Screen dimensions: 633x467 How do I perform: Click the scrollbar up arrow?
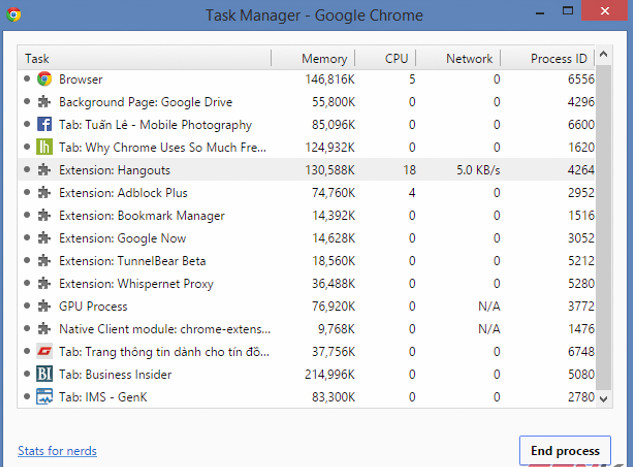604,54
